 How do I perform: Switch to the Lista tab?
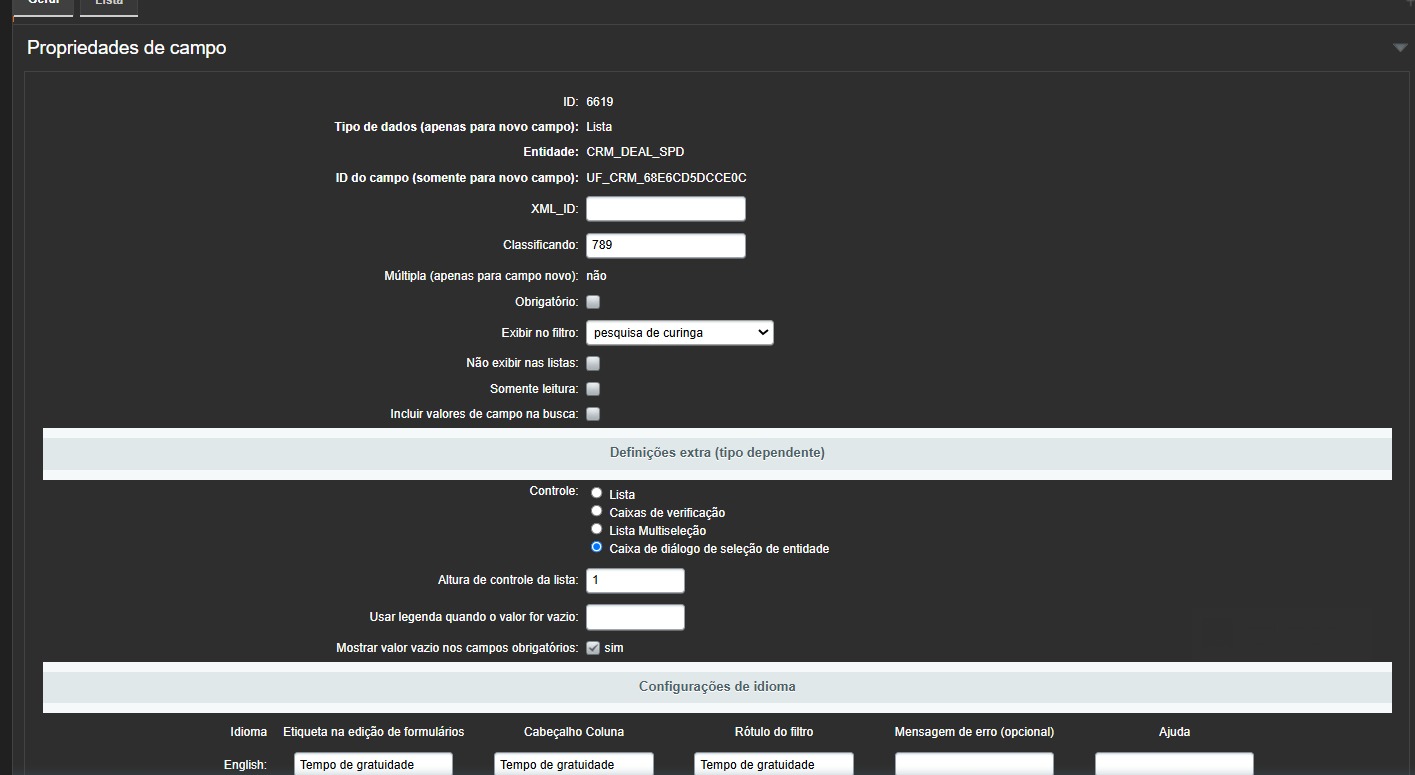click(108, 5)
